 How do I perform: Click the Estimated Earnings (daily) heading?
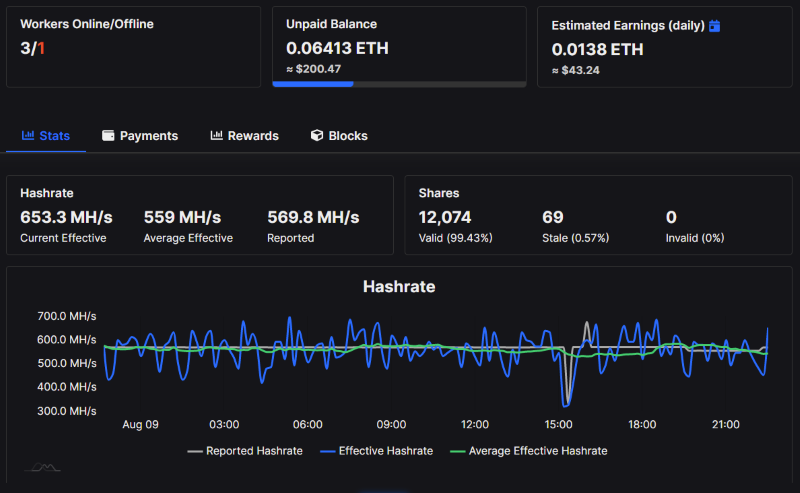(x=628, y=26)
